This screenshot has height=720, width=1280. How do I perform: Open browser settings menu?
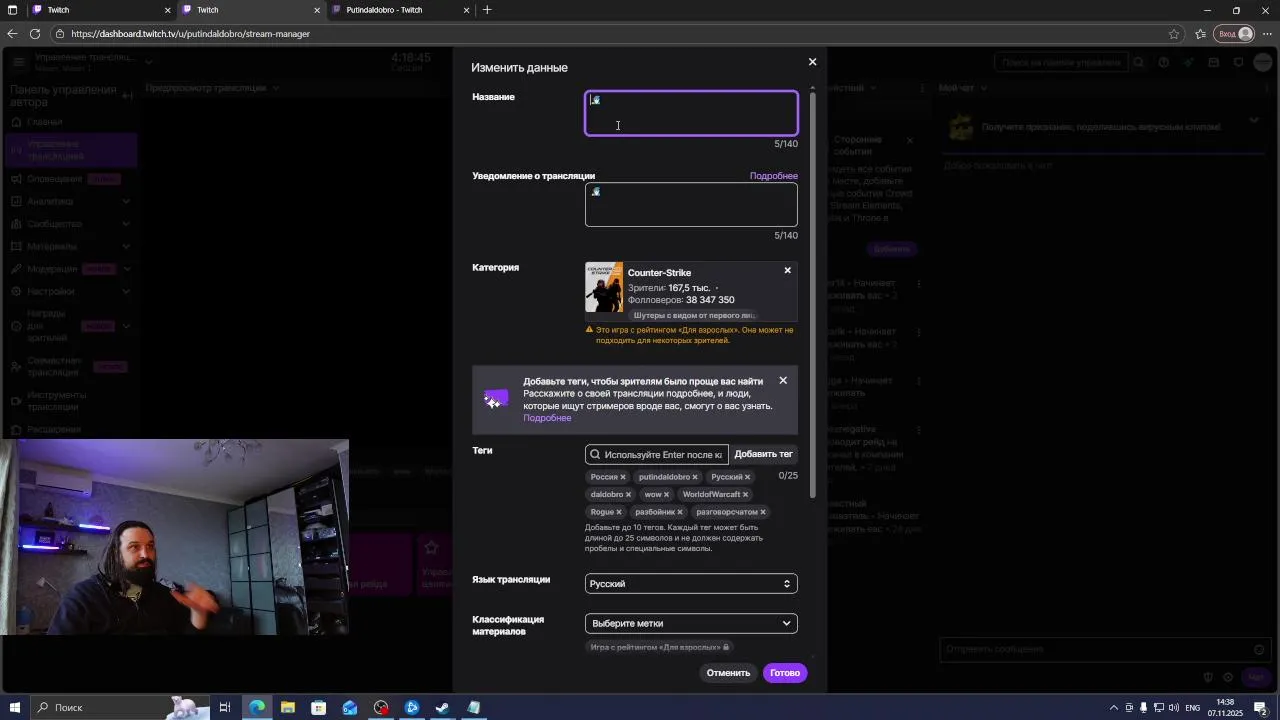(1267, 34)
